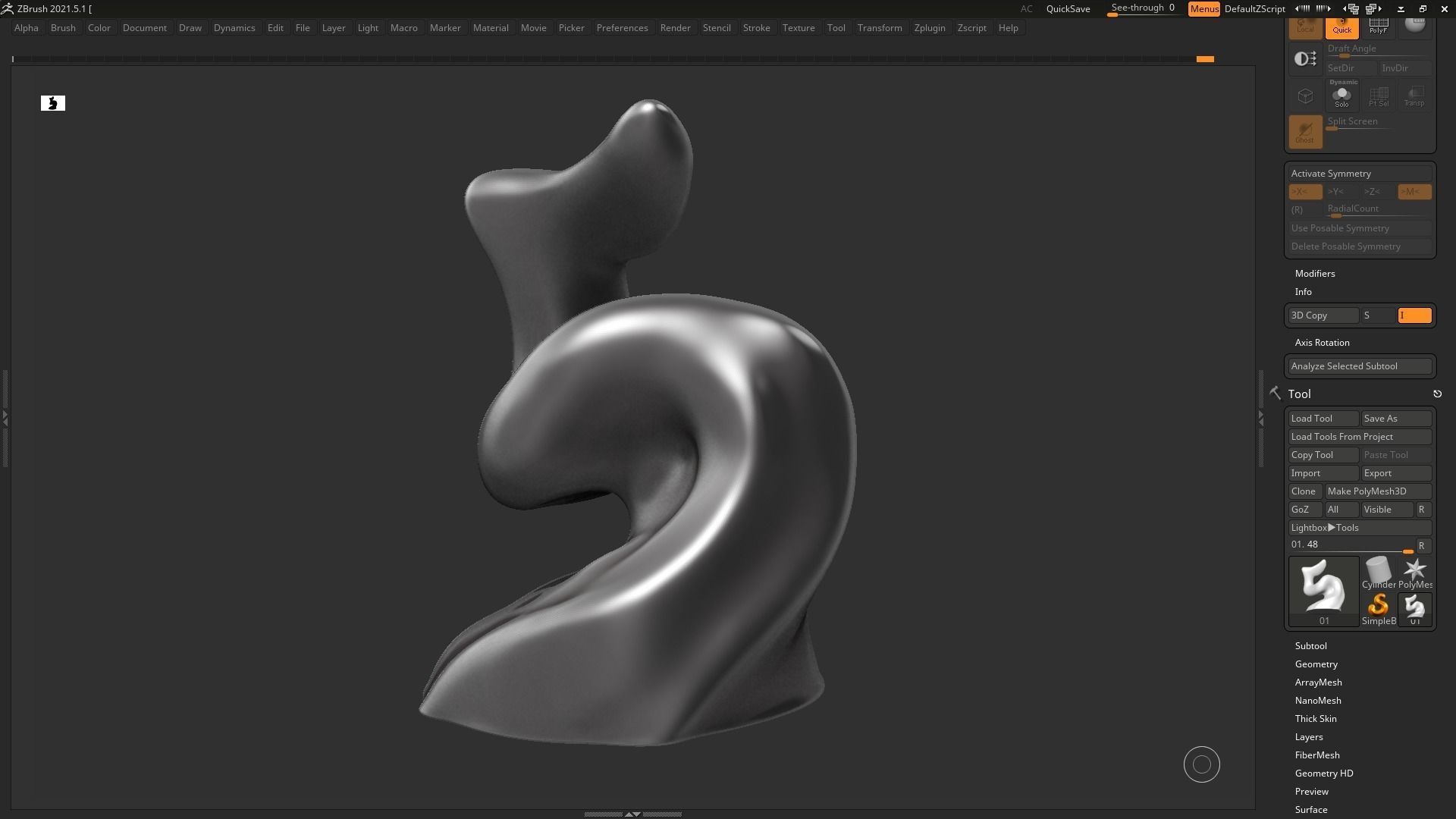This screenshot has width=1456, height=819.
Task: Click the Load Tool button
Action: click(x=1323, y=419)
